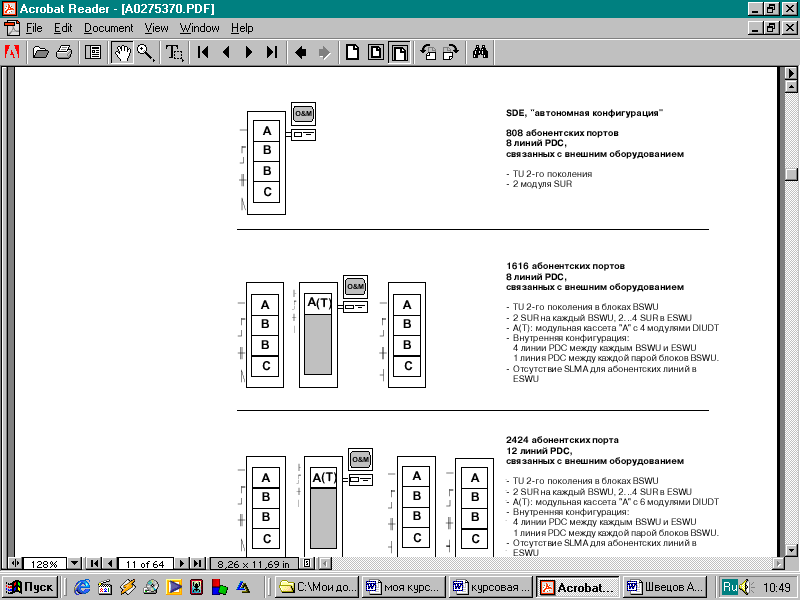Screen dimensions: 800x600
Task: Click the heading '1616 абонентских портов'
Action: pyautogui.click(x=565, y=266)
